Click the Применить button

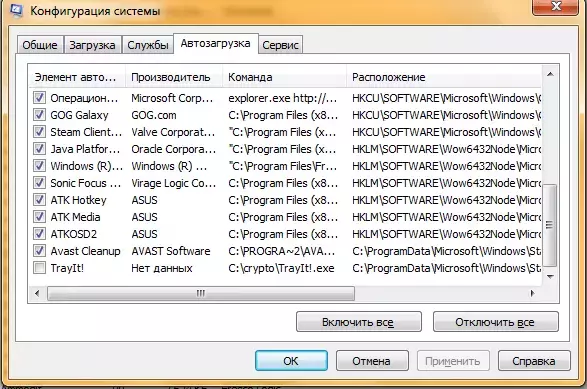pos(453,361)
